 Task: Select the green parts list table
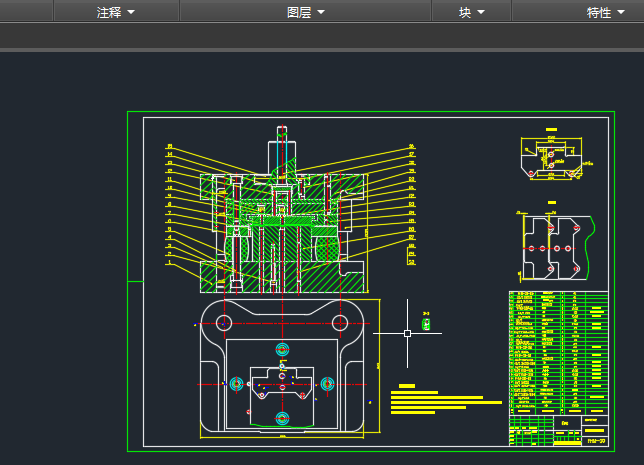(x=558, y=350)
